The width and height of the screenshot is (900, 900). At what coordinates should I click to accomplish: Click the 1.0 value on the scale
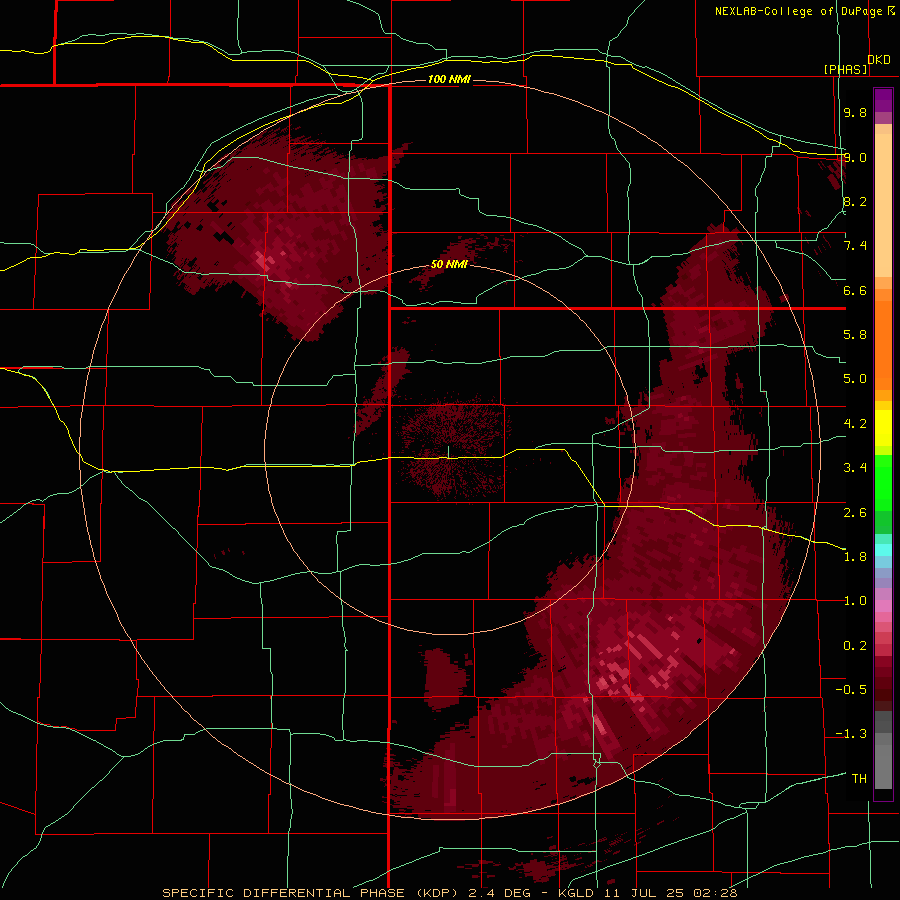(x=855, y=601)
